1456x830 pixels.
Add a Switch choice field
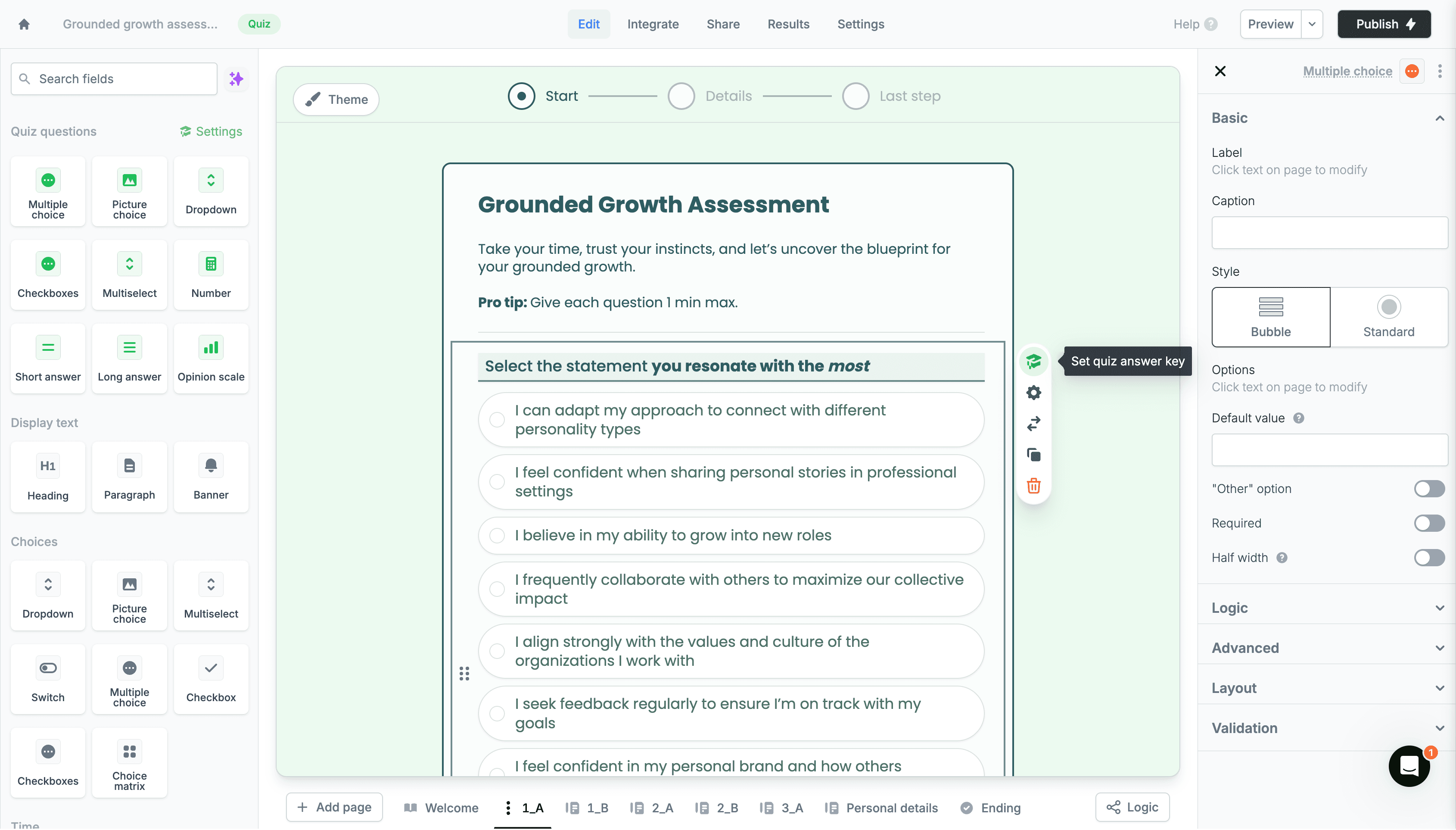pos(48,680)
